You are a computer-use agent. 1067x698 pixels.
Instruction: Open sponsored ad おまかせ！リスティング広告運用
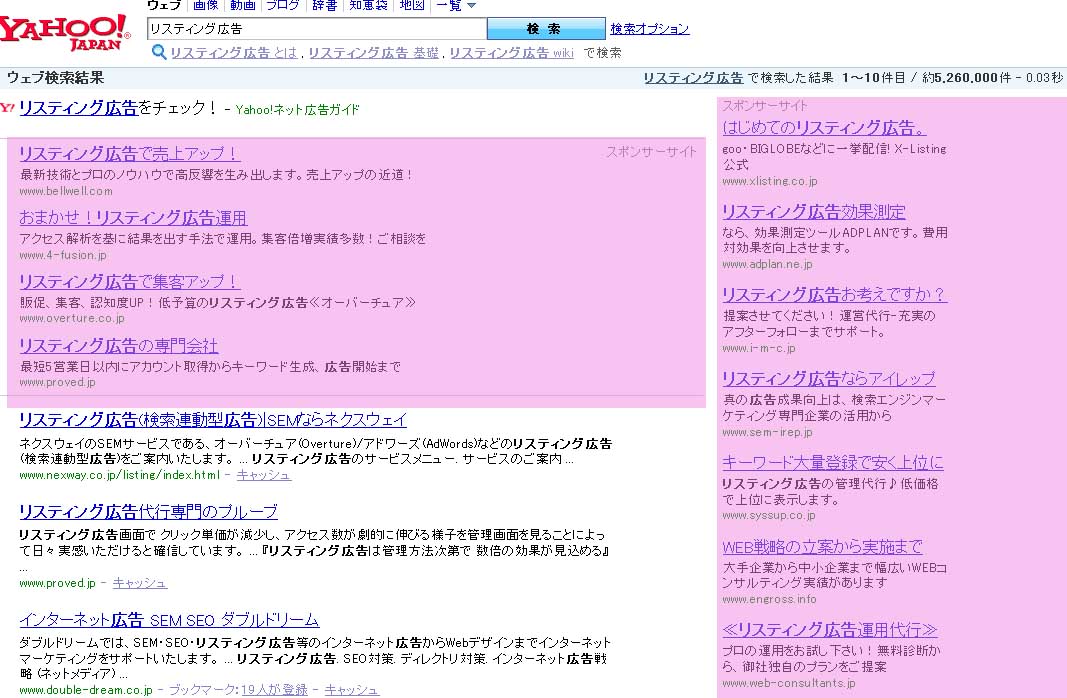coord(133,218)
